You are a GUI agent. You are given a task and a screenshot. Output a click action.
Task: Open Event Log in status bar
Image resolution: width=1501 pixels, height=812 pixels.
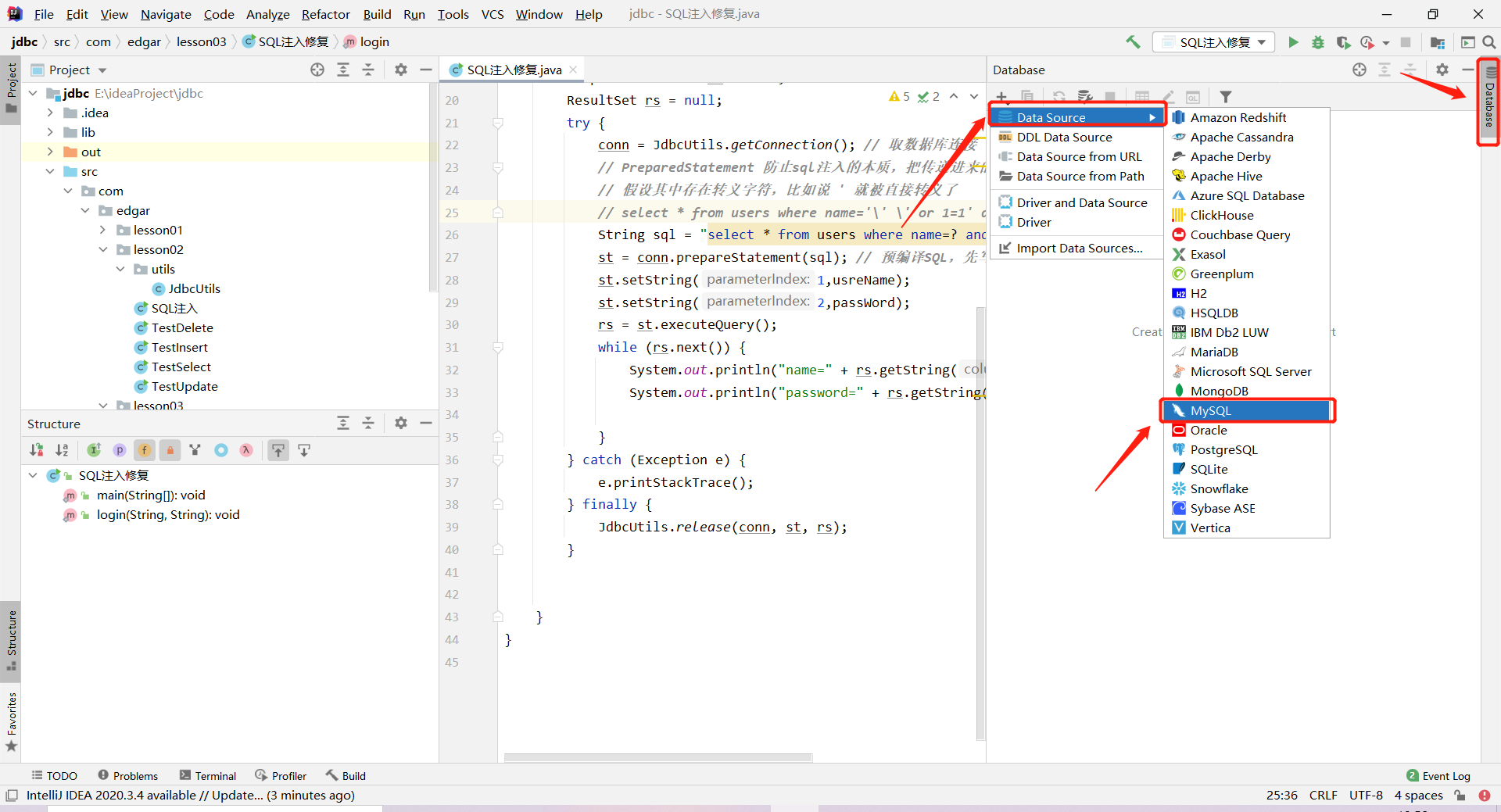(x=1438, y=775)
